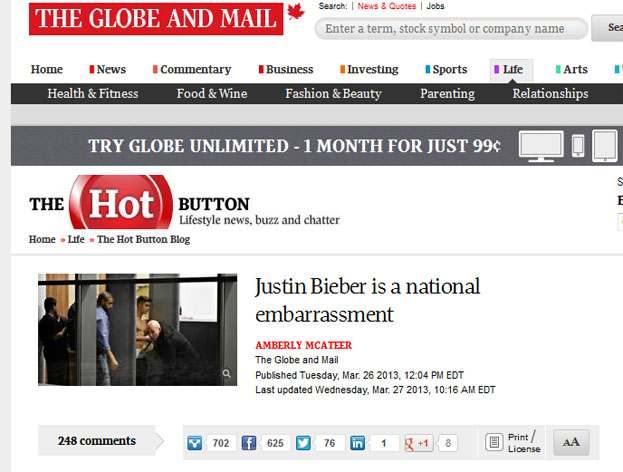Click the LinkedIn count of 1
This screenshot has height=472, width=623.
[x=383, y=443]
